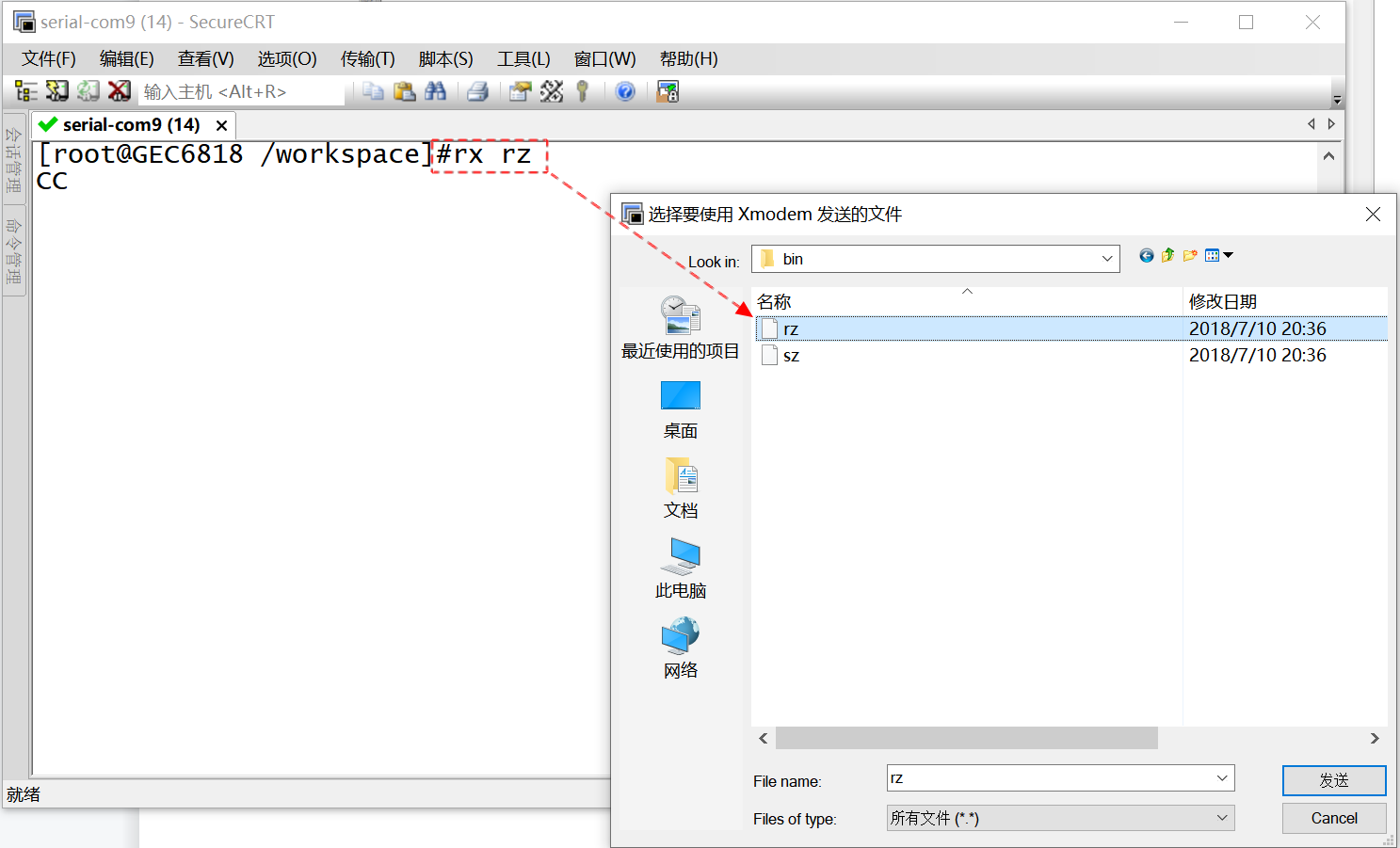This screenshot has height=848, width=1400.
Task: Close the Xmodem file selection dialog
Action: click(x=1373, y=215)
